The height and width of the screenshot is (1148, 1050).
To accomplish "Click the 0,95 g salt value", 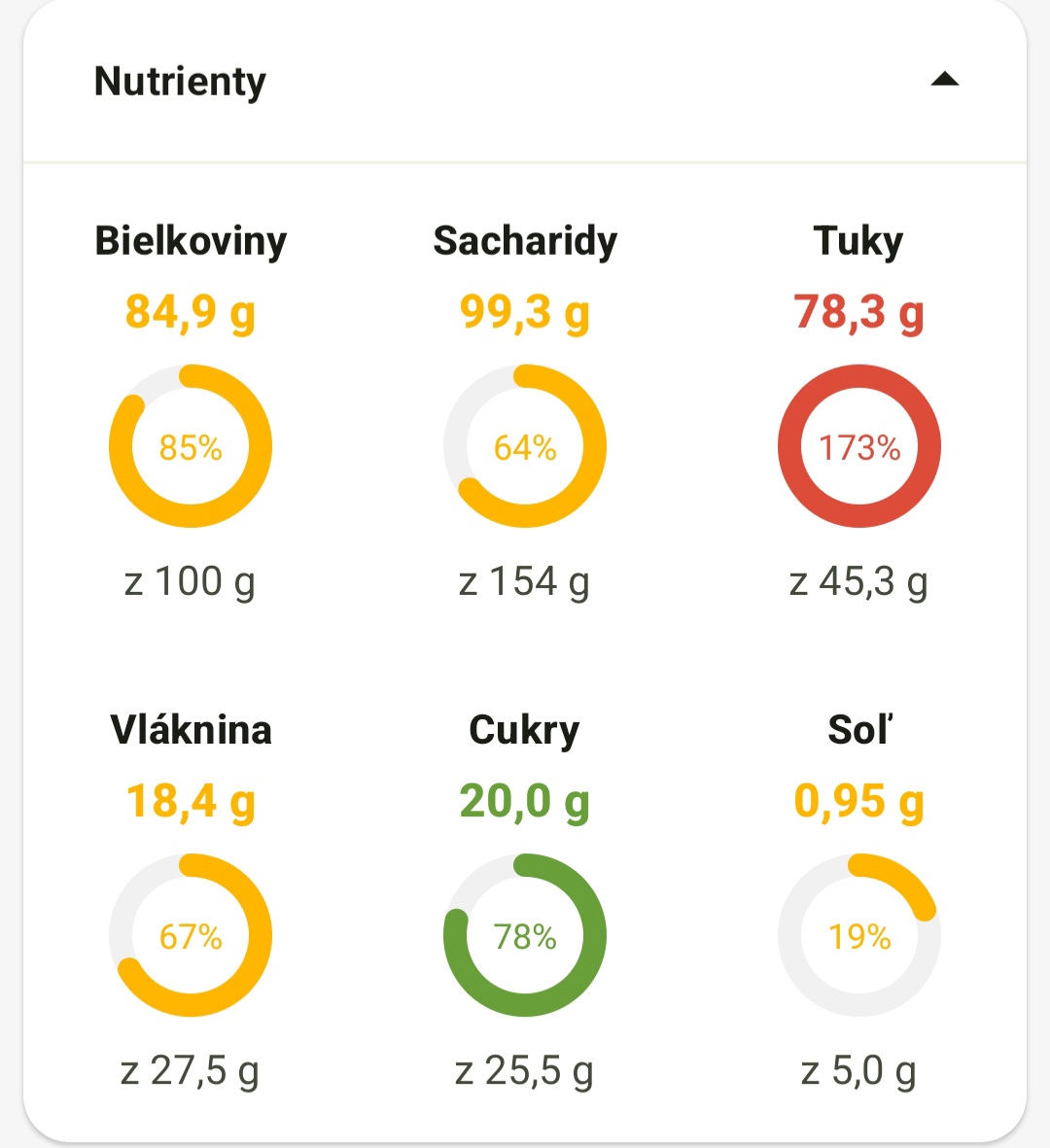I will 858,802.
